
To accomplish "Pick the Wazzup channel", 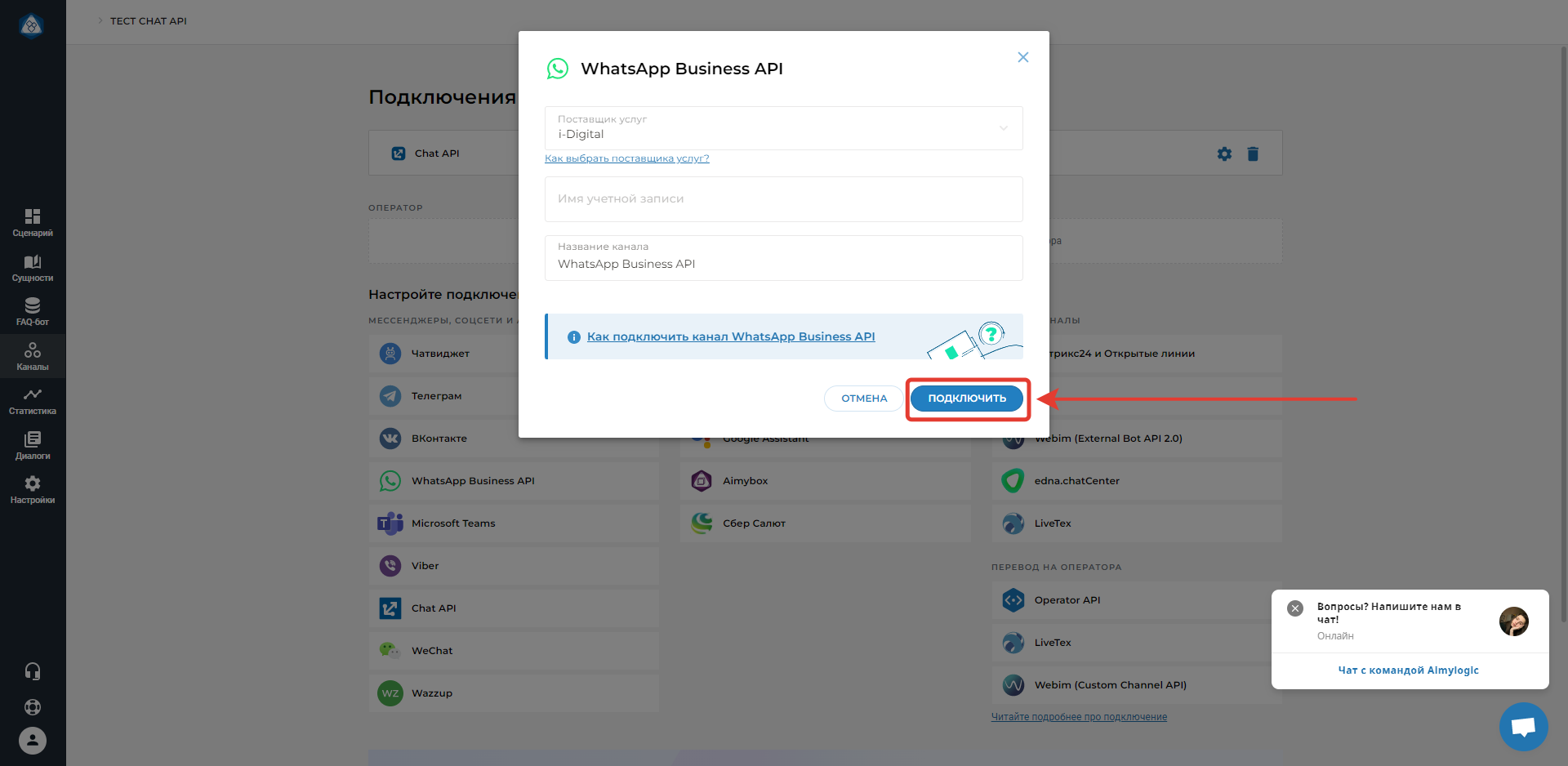I will [514, 693].
